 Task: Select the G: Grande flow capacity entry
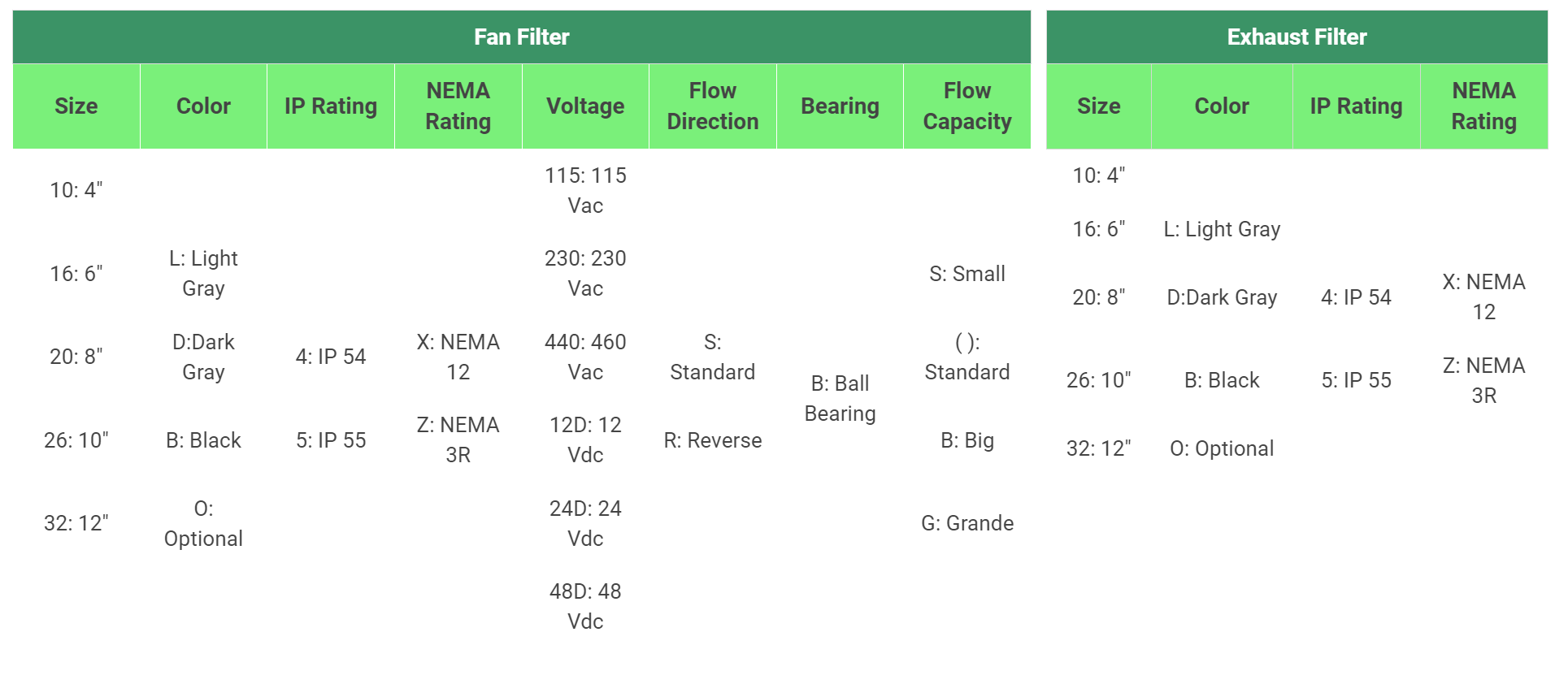(966, 523)
